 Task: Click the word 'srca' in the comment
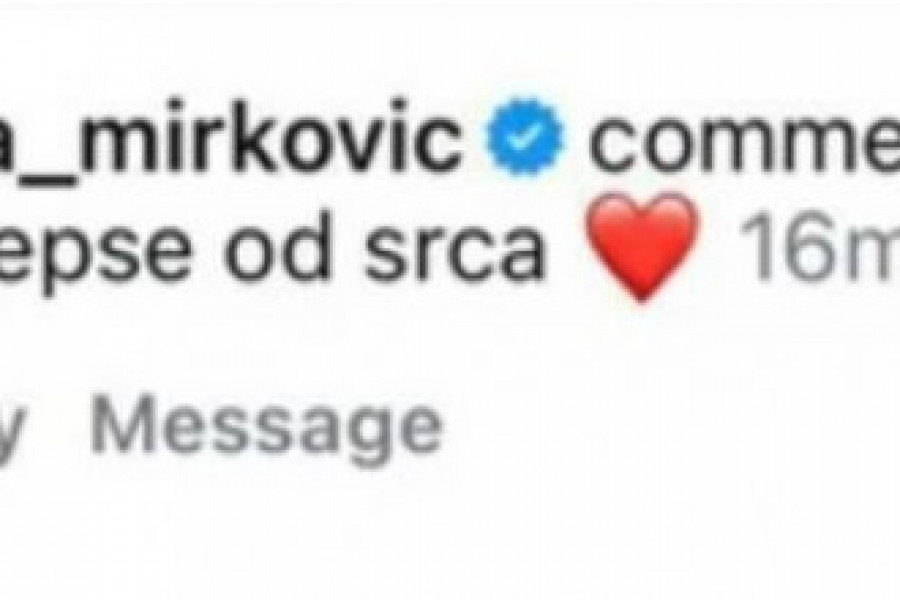453,253
